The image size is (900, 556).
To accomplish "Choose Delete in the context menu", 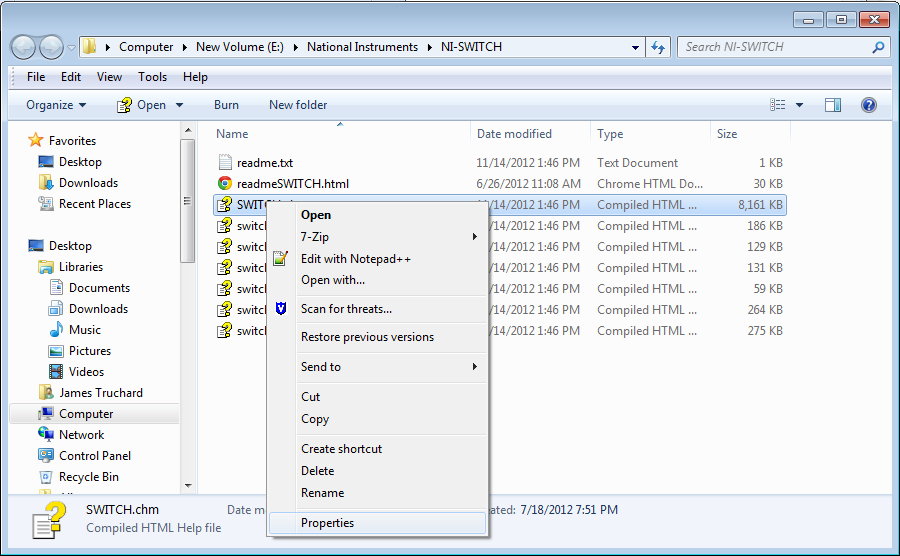I will (317, 471).
